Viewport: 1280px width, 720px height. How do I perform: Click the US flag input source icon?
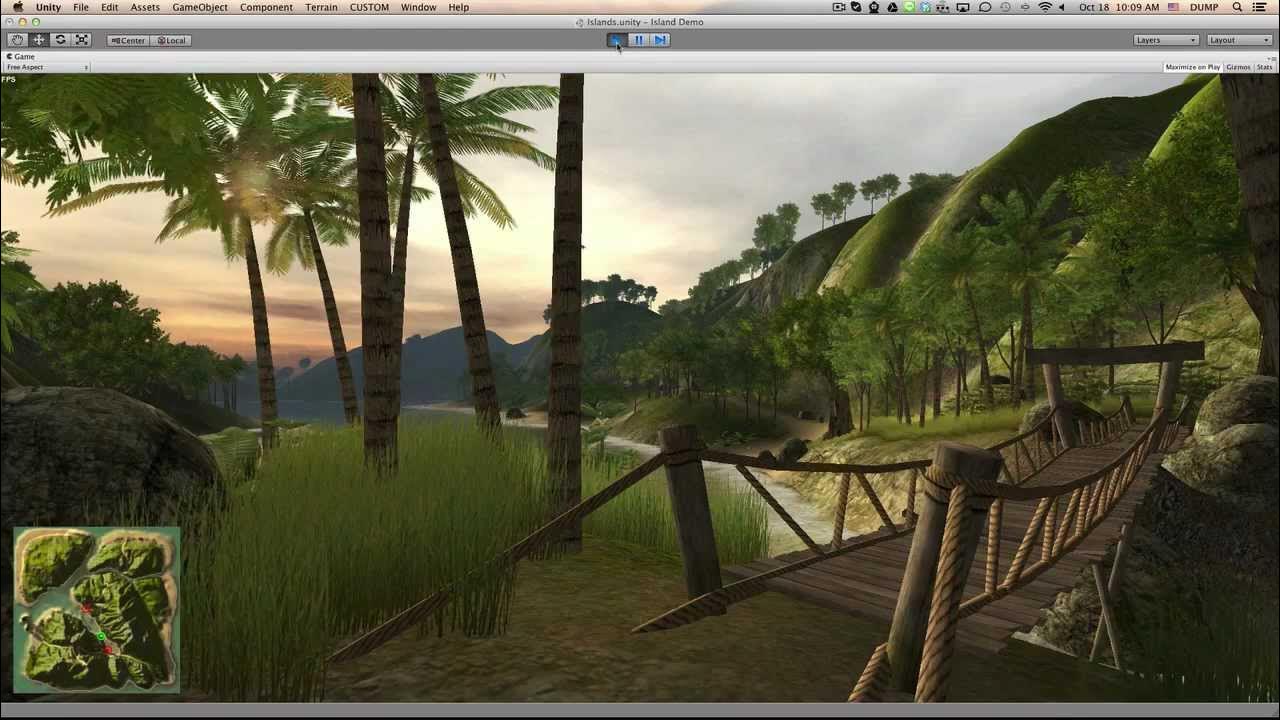pos(1173,7)
